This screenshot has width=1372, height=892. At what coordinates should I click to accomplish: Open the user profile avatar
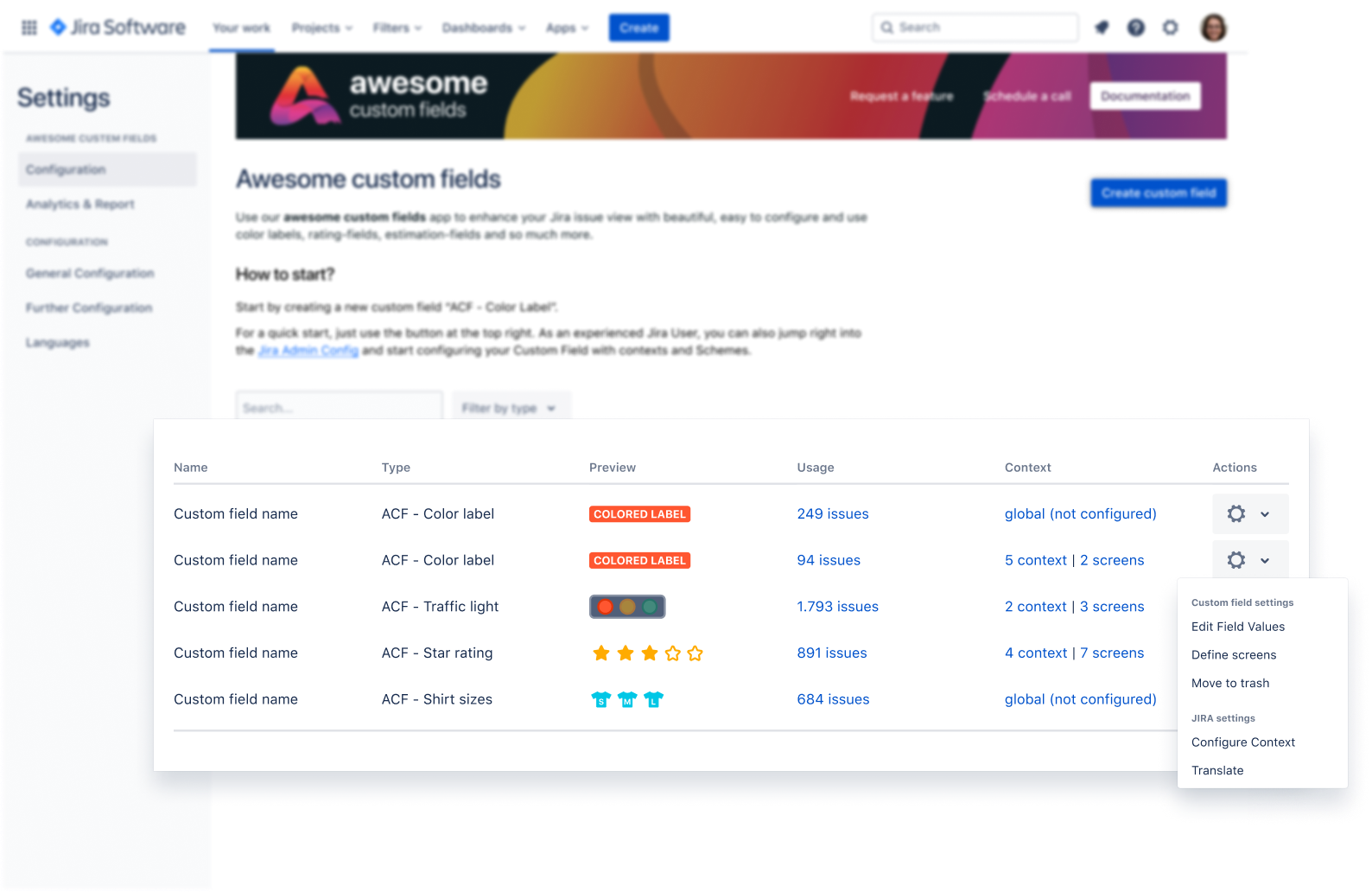pyautogui.click(x=1214, y=28)
